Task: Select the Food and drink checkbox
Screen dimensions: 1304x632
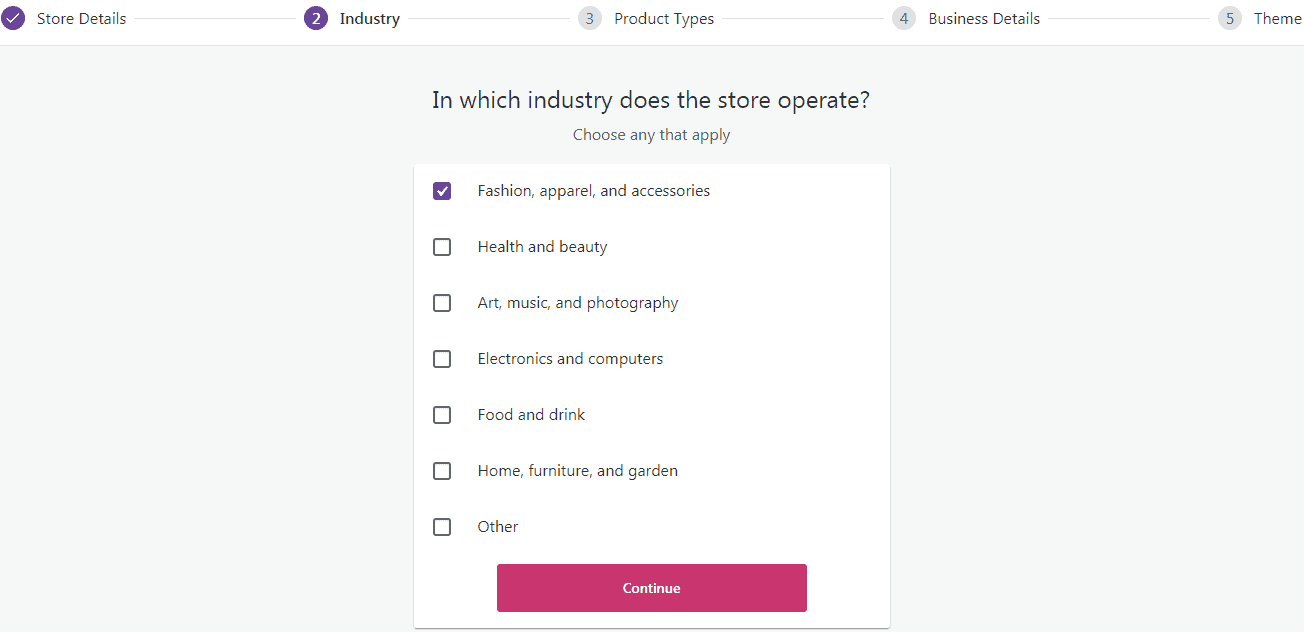Action: pos(442,415)
